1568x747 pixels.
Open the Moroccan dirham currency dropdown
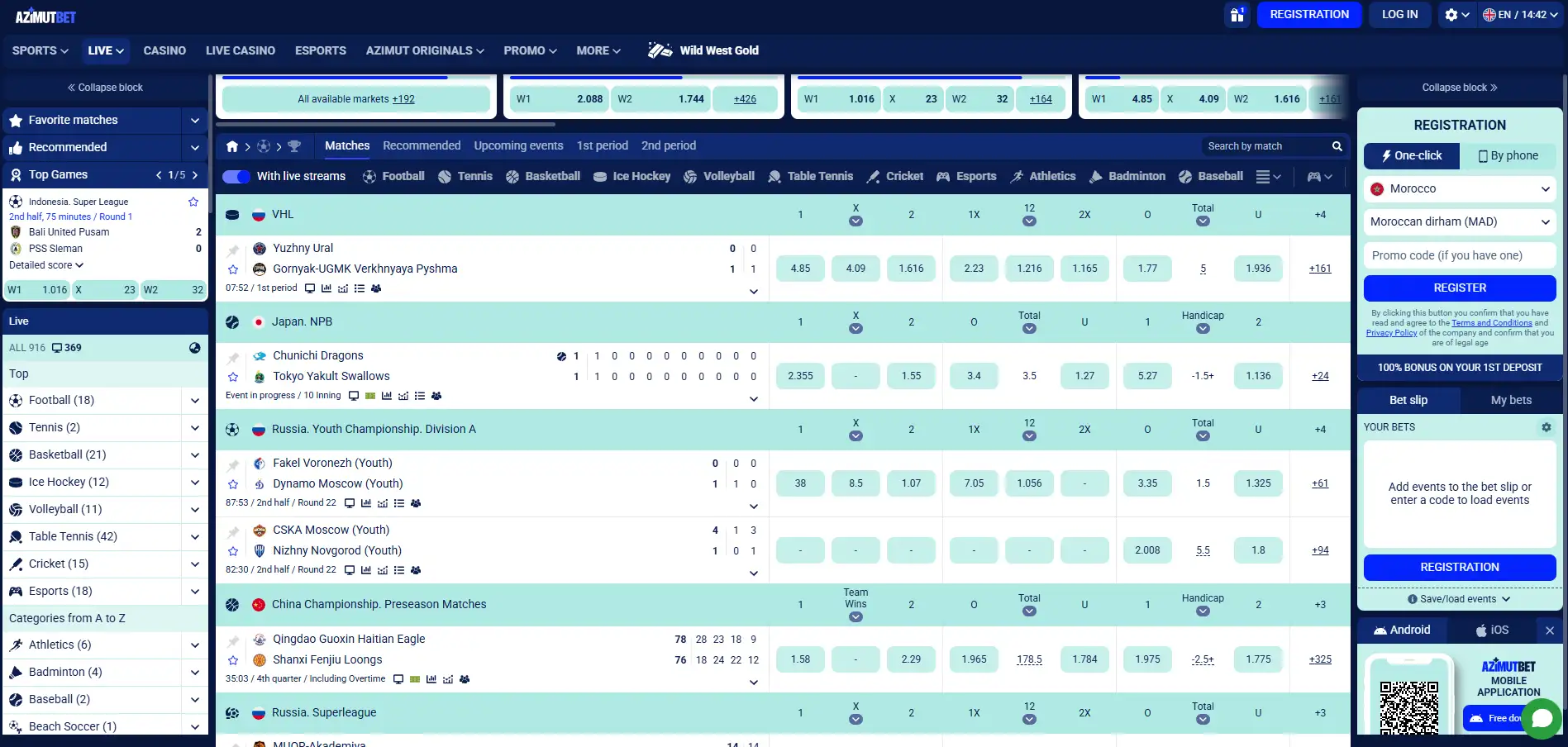tap(1460, 222)
